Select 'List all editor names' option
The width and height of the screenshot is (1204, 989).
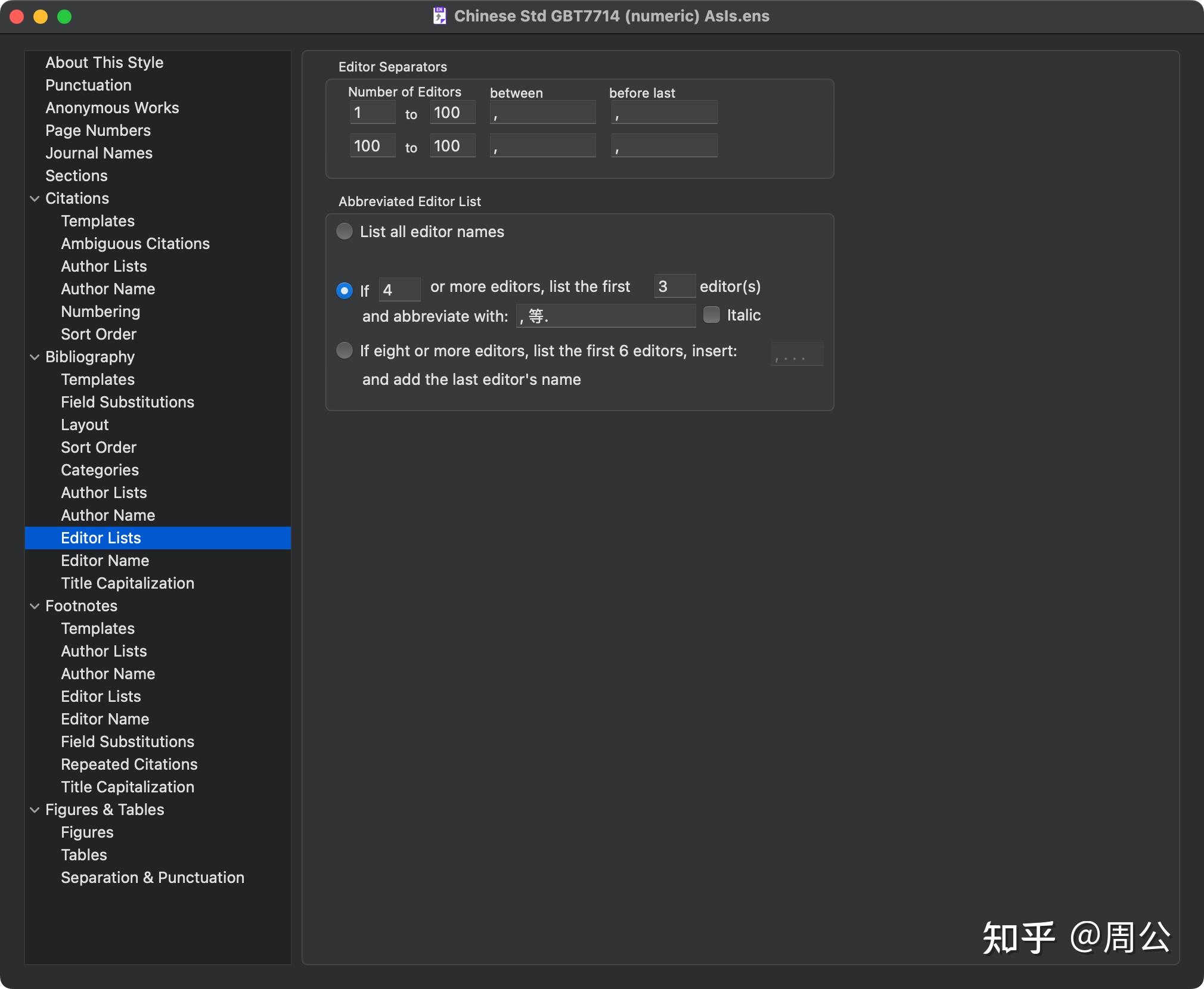pos(345,232)
